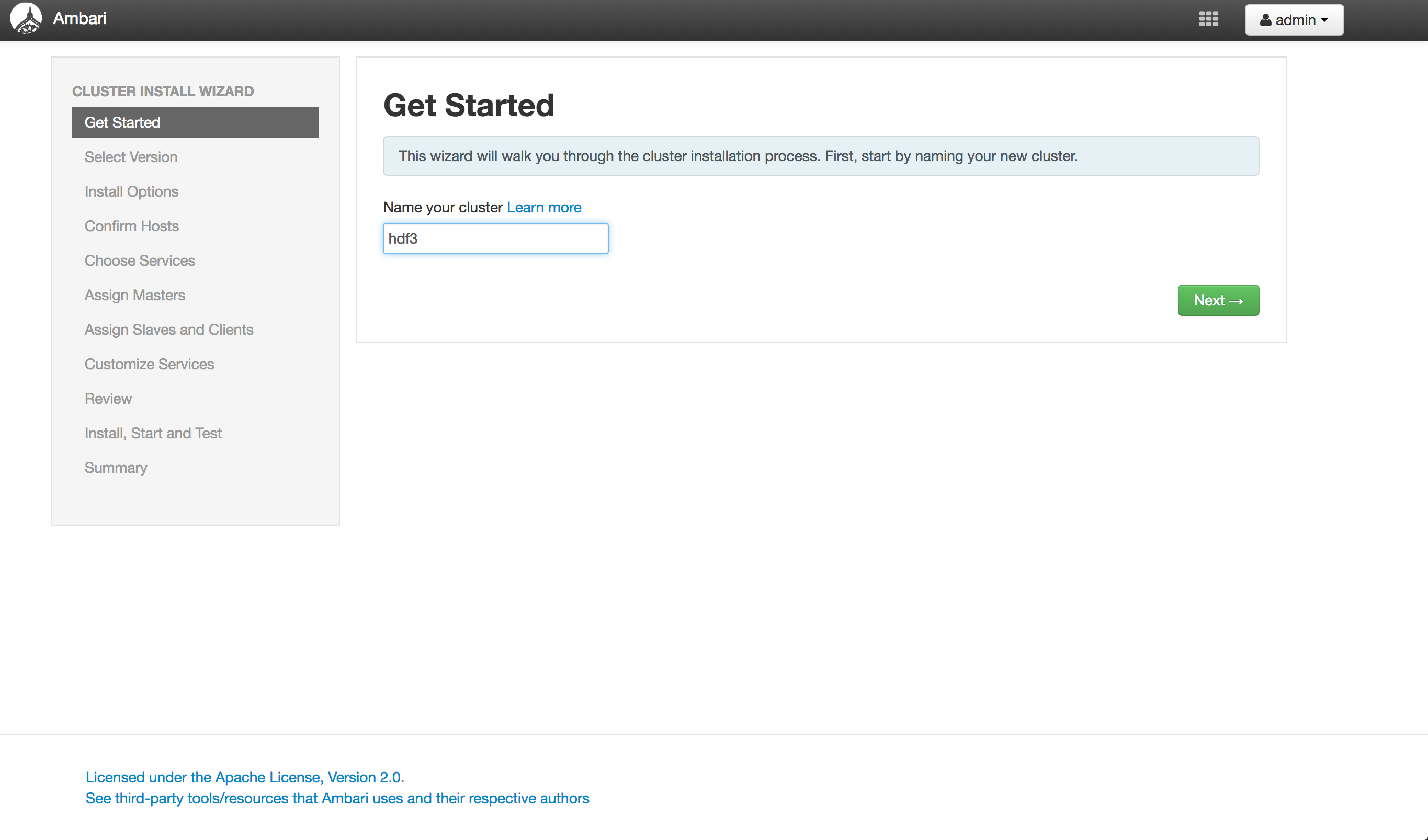Open the views grid icon
Screen dimensions: 1428x840
click(x=1208, y=19)
